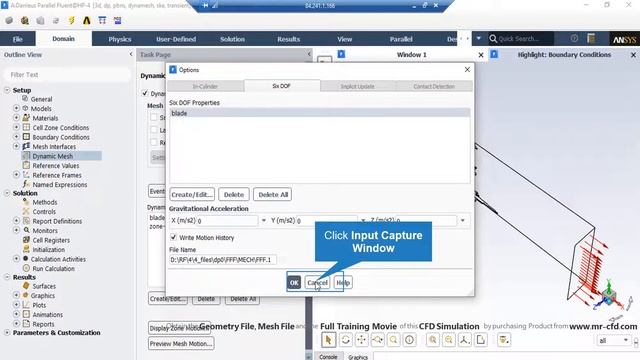Activate the pan view tool
640x360 pixels.
[x=361, y=340]
